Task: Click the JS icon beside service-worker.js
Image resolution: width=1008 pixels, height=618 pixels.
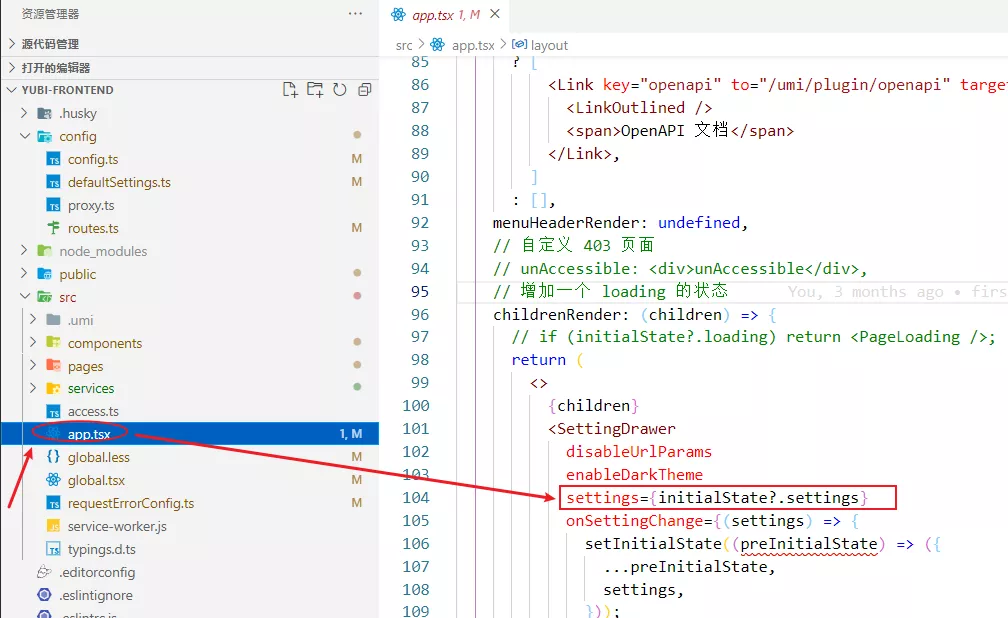Action: (53, 527)
